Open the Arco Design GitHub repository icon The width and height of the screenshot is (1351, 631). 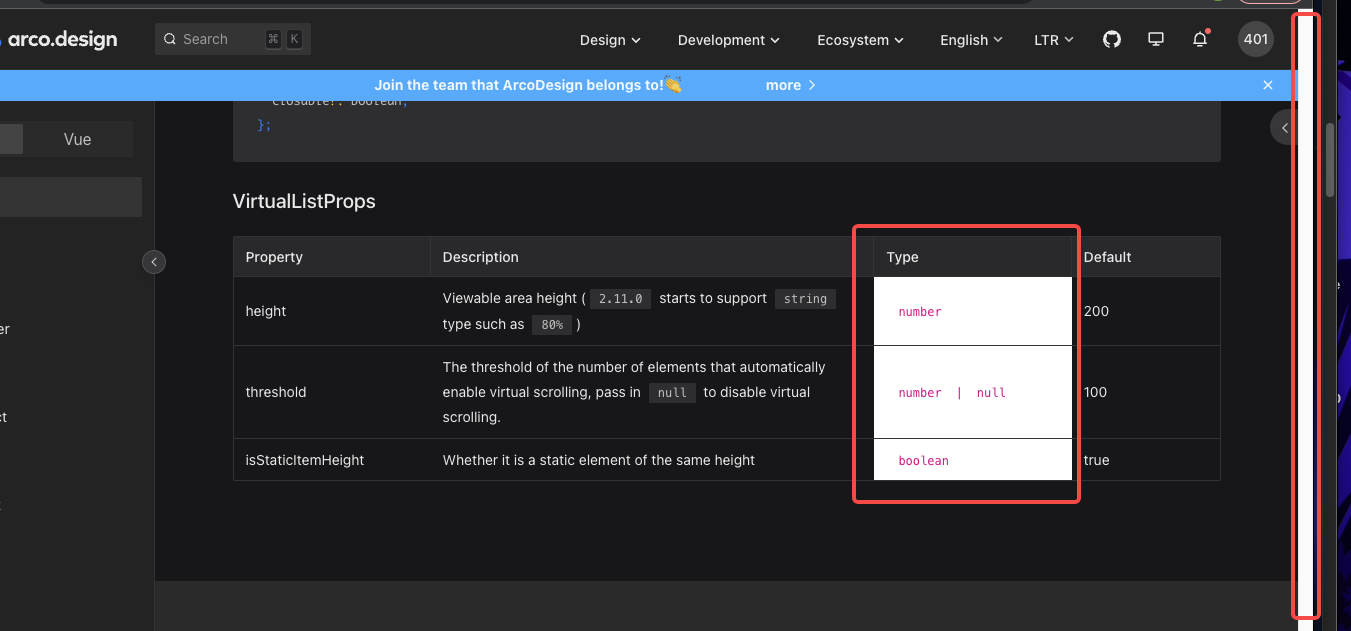pos(1111,39)
